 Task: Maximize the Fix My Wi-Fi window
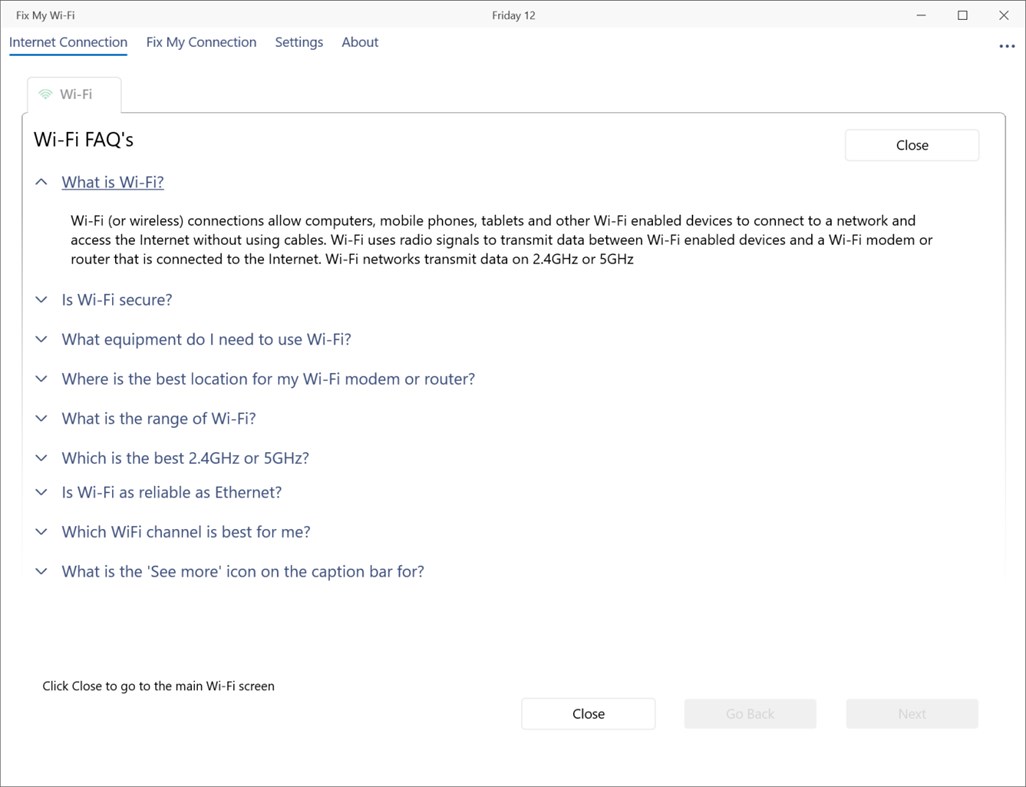click(x=962, y=15)
